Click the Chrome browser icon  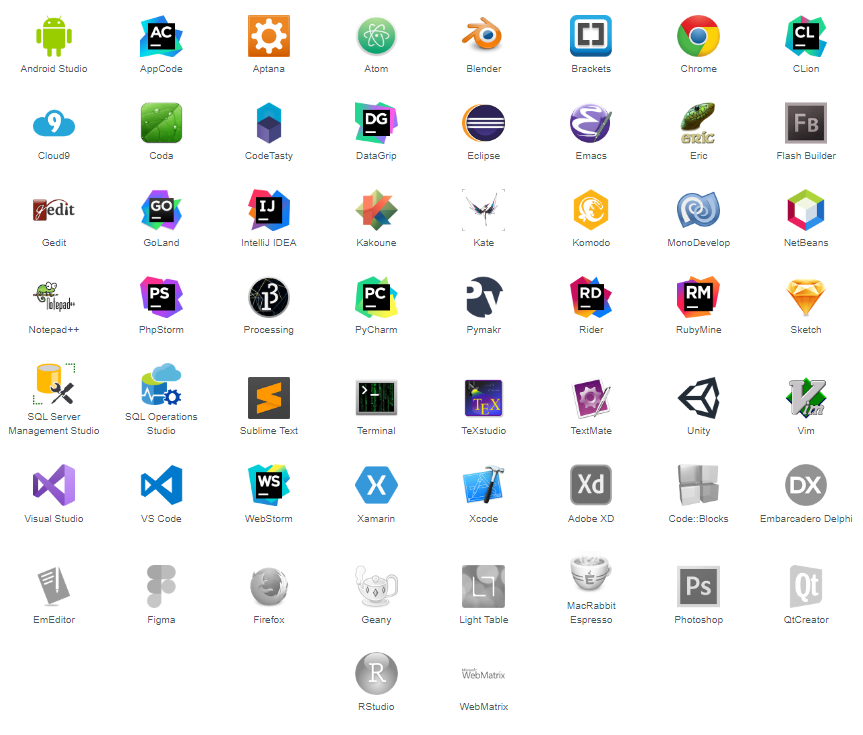point(698,36)
